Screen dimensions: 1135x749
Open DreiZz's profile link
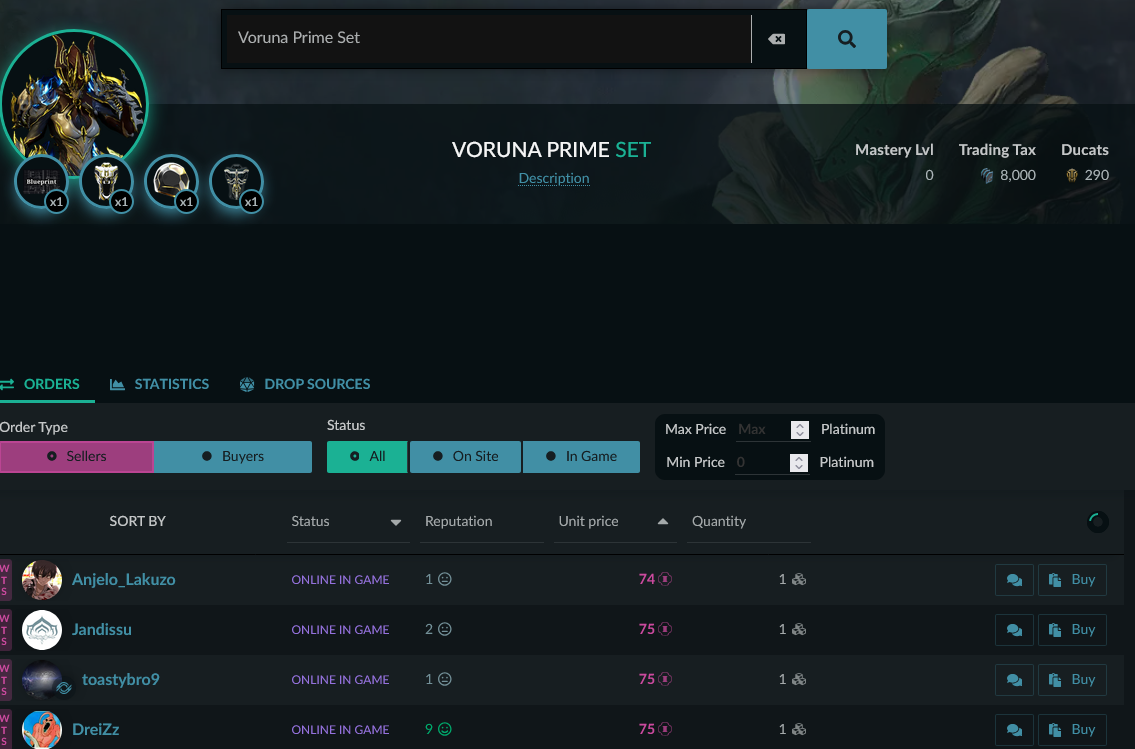[x=96, y=729]
